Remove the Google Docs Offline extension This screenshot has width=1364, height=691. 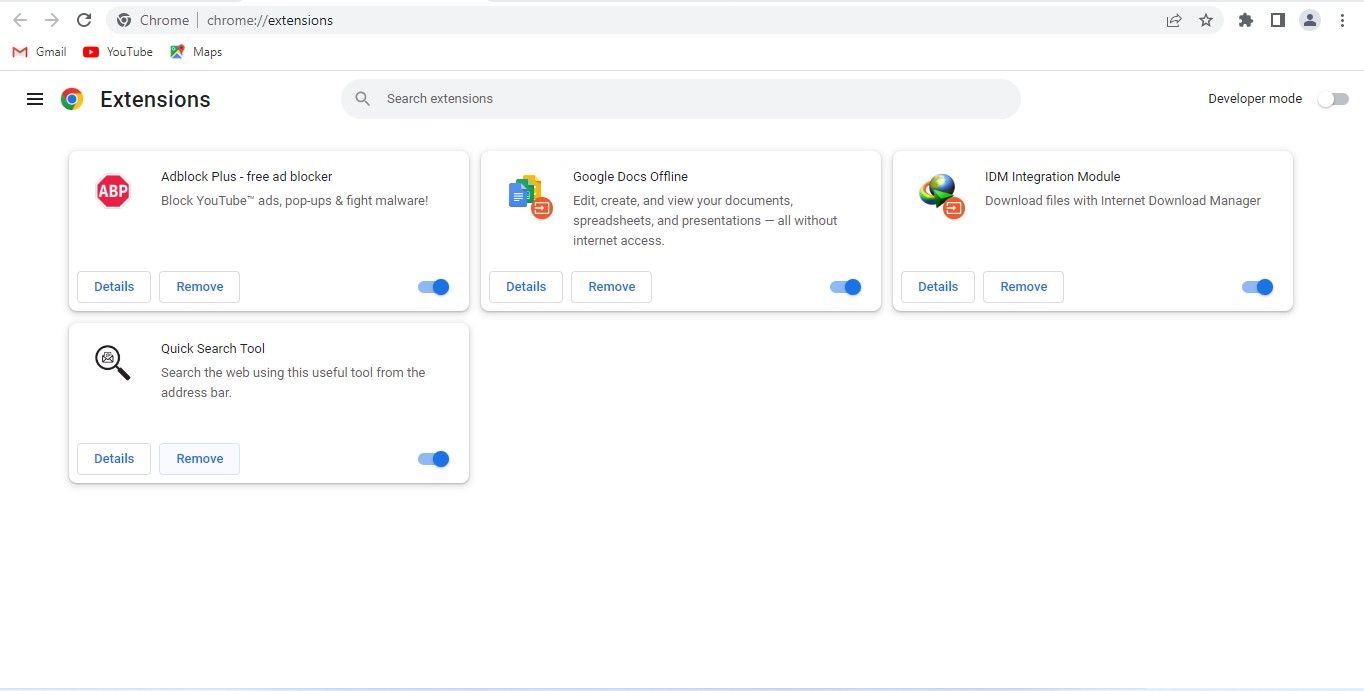click(x=611, y=286)
